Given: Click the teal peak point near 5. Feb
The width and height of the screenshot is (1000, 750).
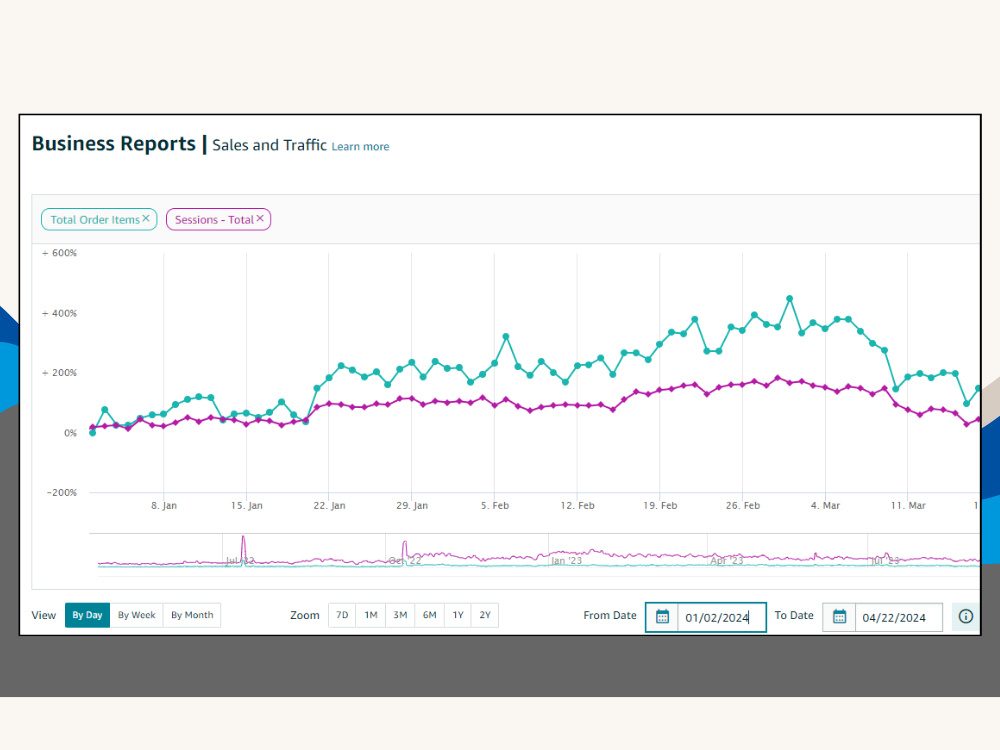Looking at the screenshot, I should click(506, 336).
